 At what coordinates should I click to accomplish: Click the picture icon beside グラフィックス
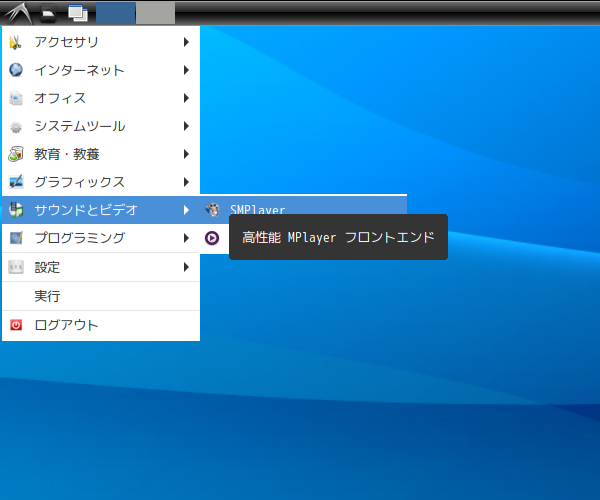[16, 182]
